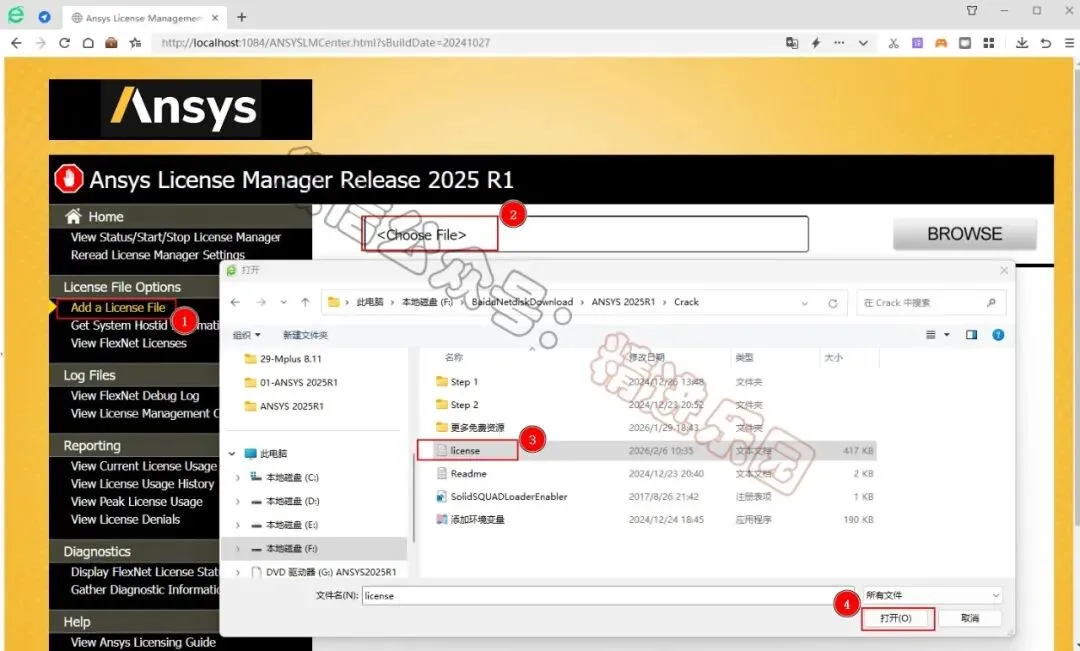
Task: Add a new browser tab
Action: tap(242, 17)
